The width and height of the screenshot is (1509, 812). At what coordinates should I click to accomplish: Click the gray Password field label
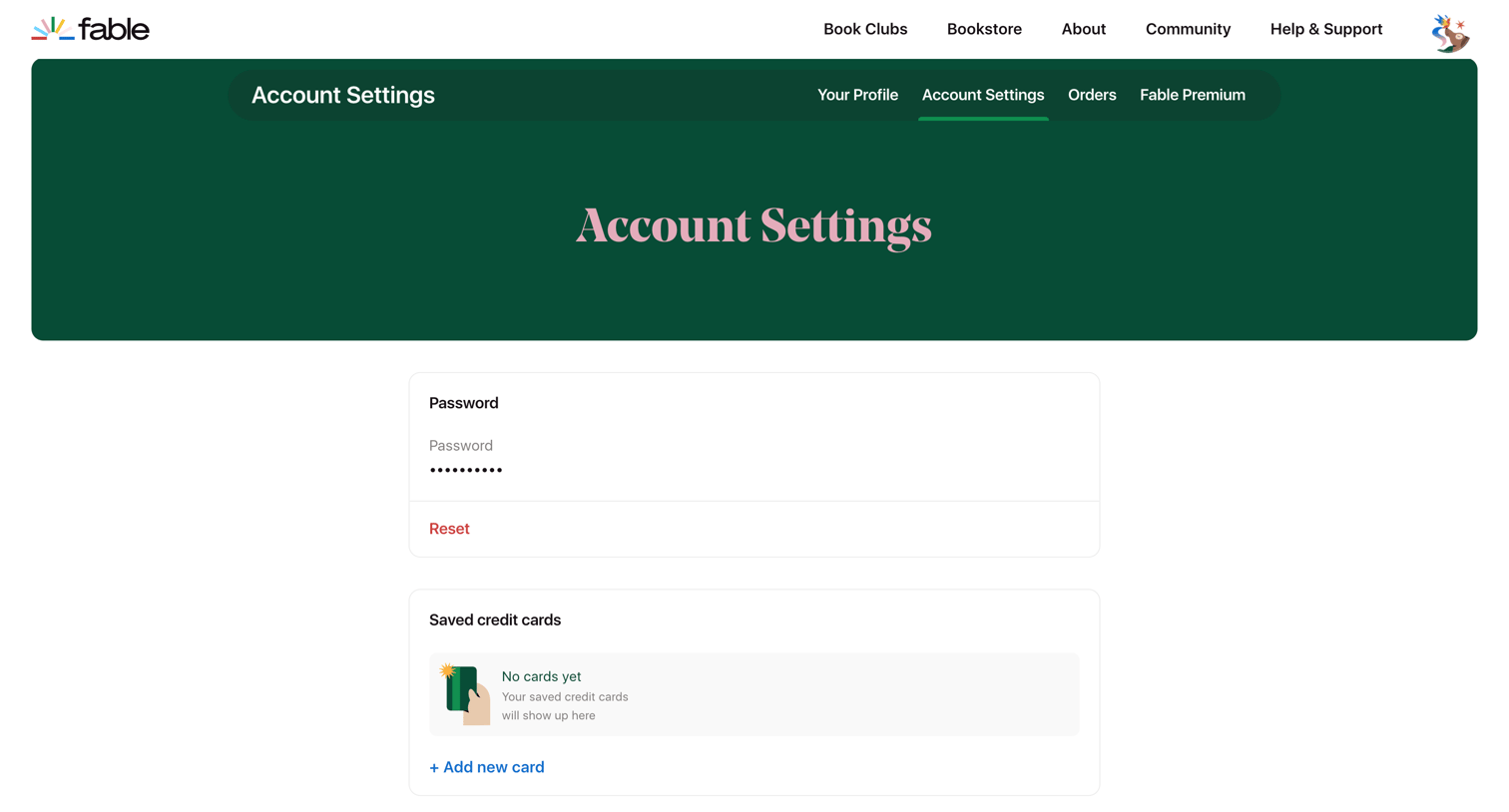[x=461, y=446]
